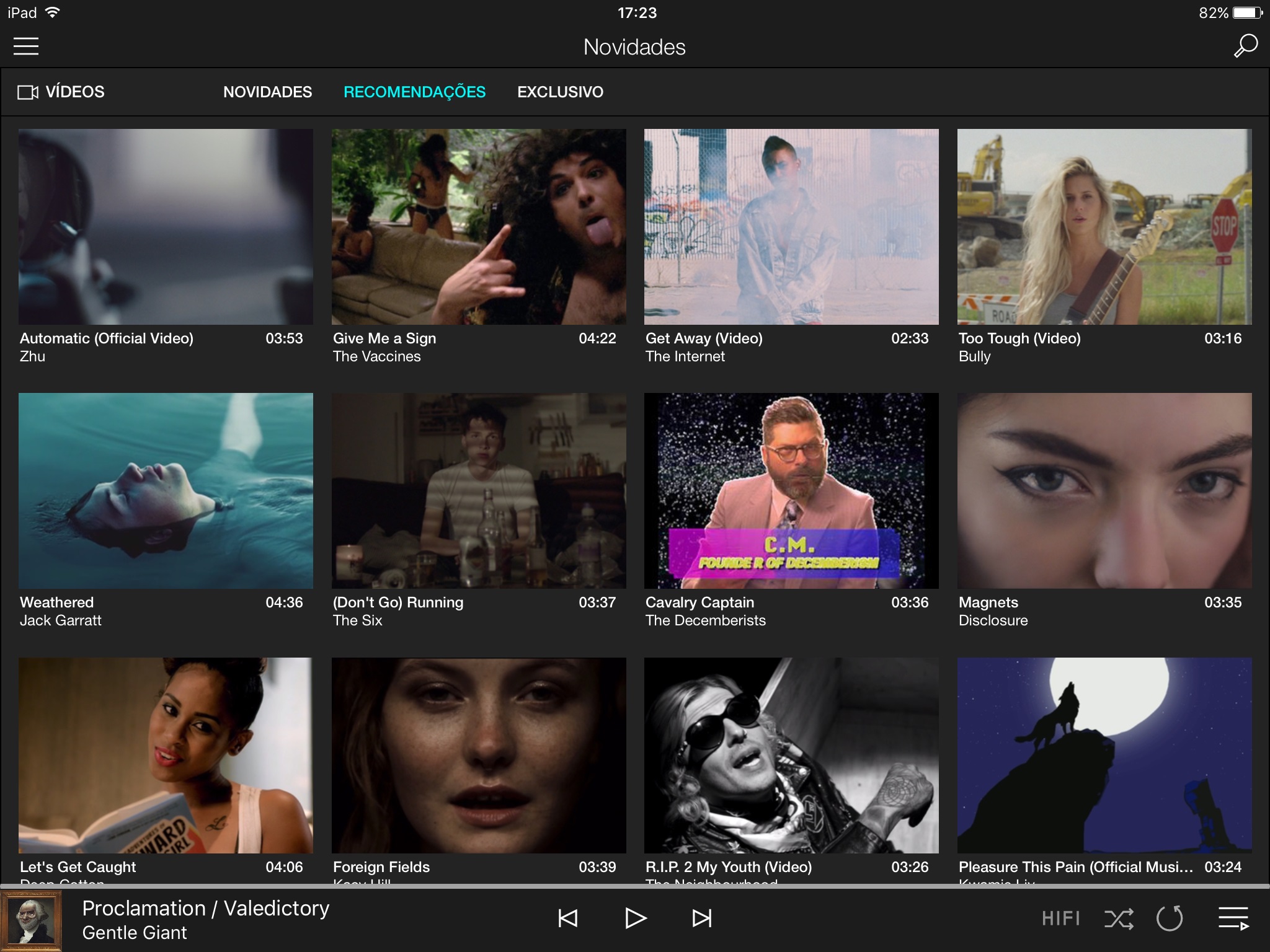Screen dimensions: 1270x952
Task: Click the 03:16 duration label
Action: click(1223, 338)
